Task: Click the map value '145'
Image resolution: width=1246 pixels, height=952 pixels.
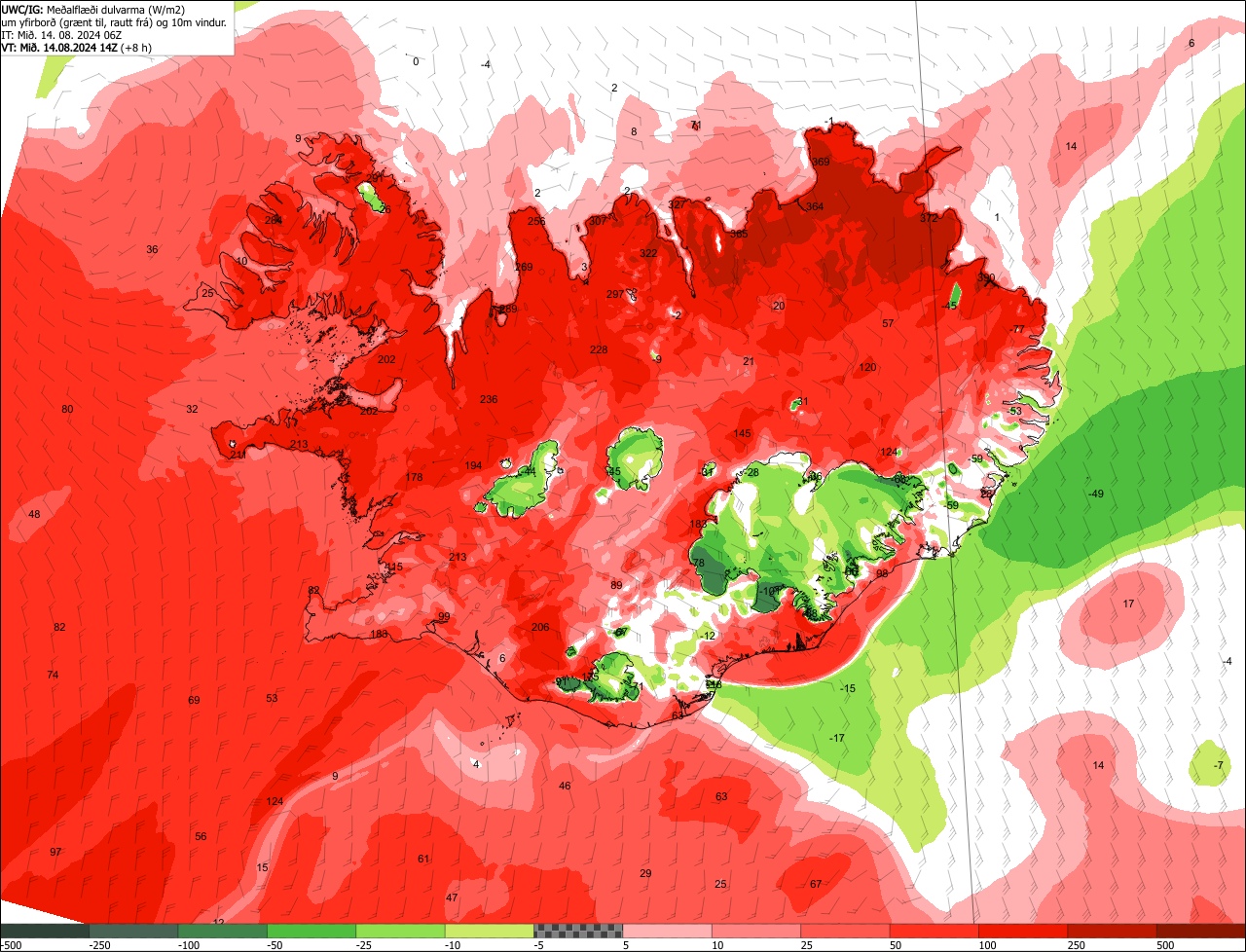Action: (743, 434)
